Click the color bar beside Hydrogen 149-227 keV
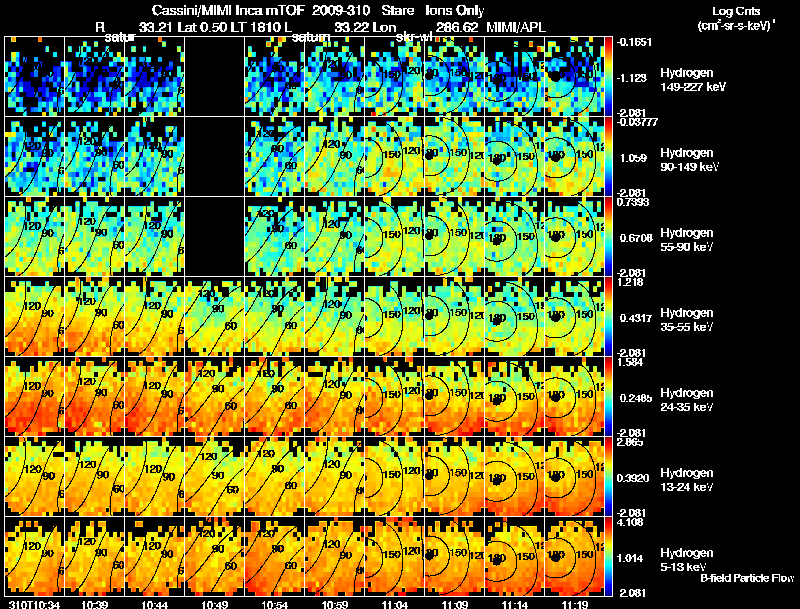This screenshot has width=800, height=609. (608, 77)
